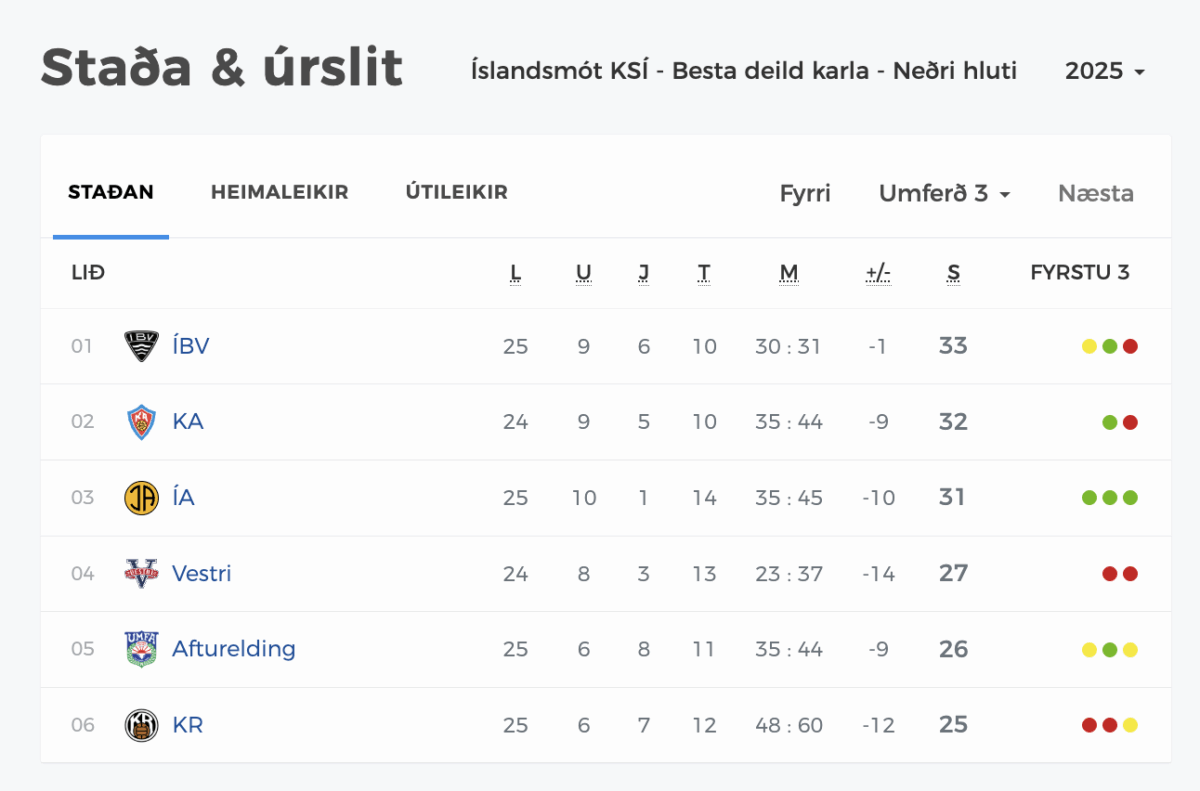Open the 2025 season dropdown
This screenshot has width=1200, height=791.
tap(1104, 71)
